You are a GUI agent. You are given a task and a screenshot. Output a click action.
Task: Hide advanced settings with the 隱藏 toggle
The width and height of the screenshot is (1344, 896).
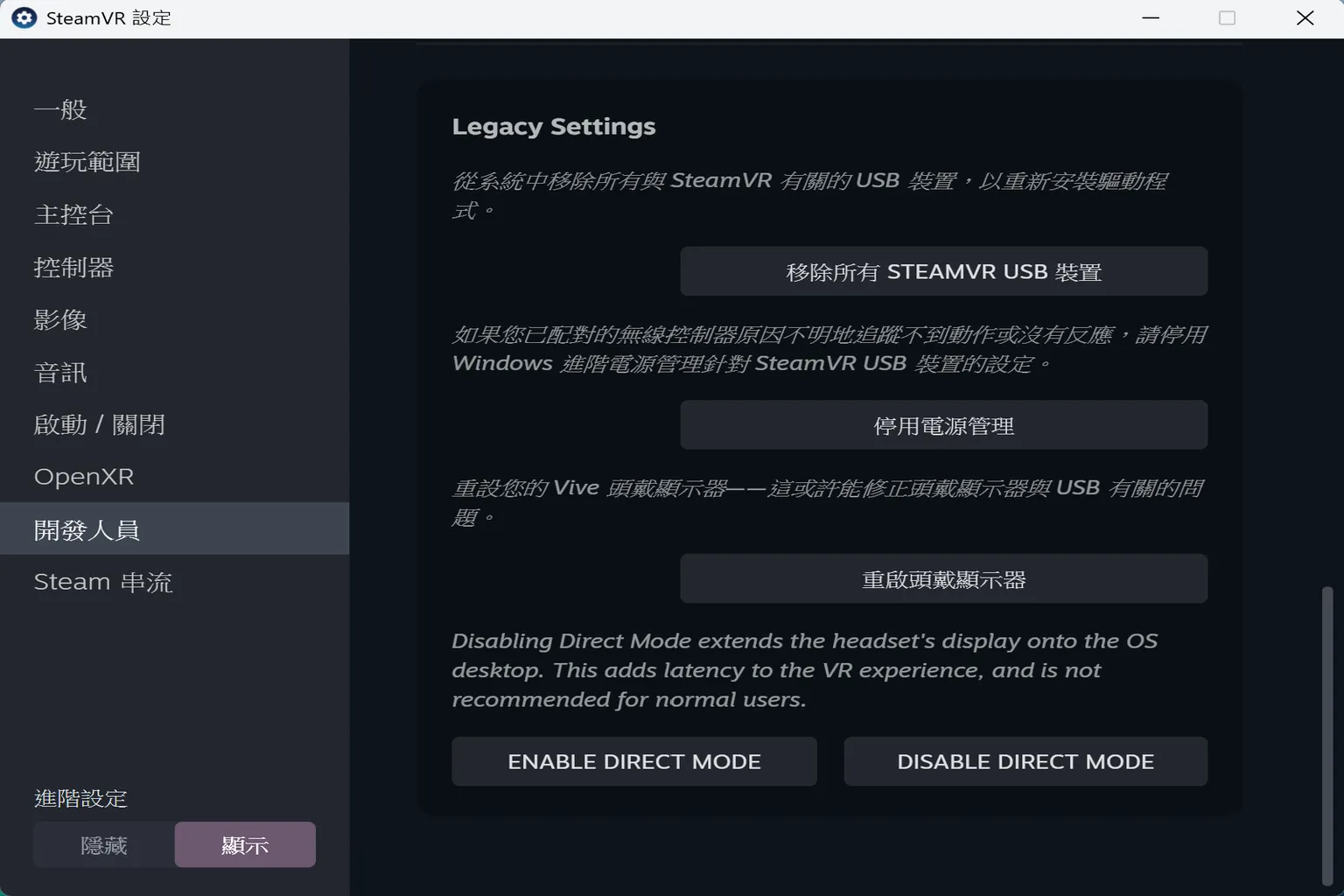tap(104, 844)
